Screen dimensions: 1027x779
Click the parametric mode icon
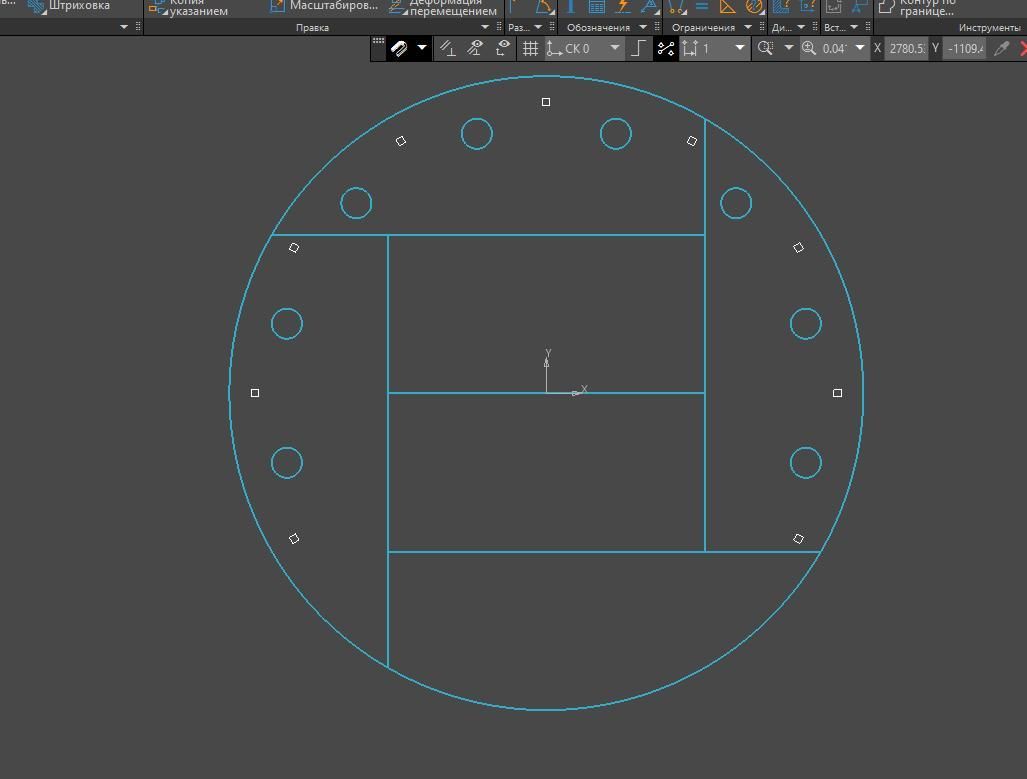click(666, 48)
